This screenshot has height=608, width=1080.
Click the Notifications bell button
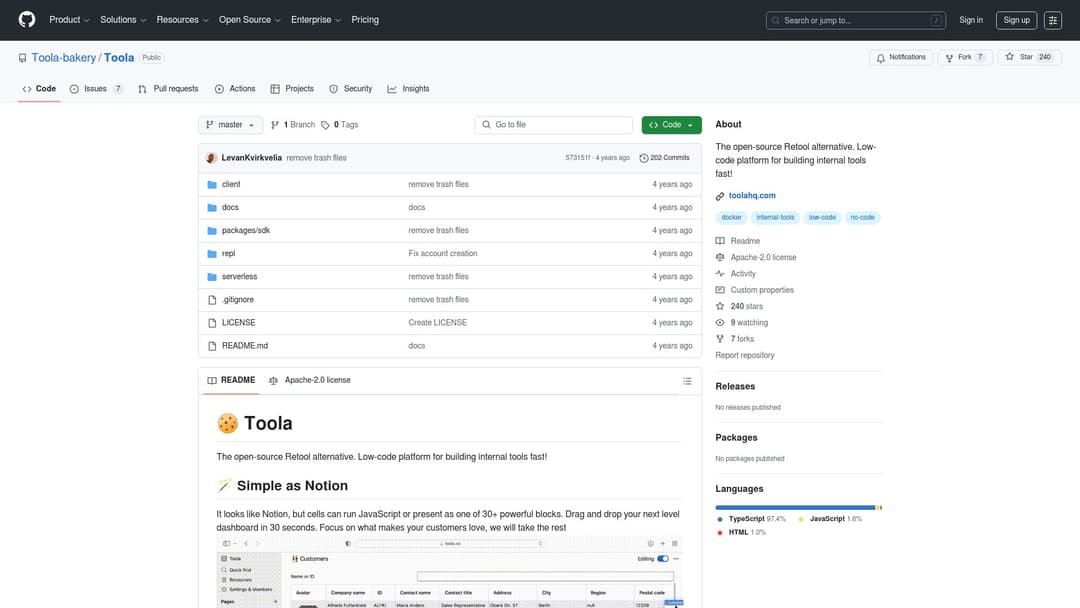[901, 58]
